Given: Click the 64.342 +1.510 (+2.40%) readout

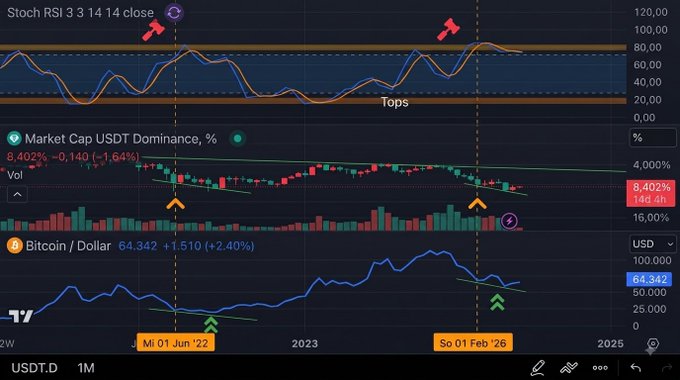Looking at the screenshot, I should coord(186,246).
